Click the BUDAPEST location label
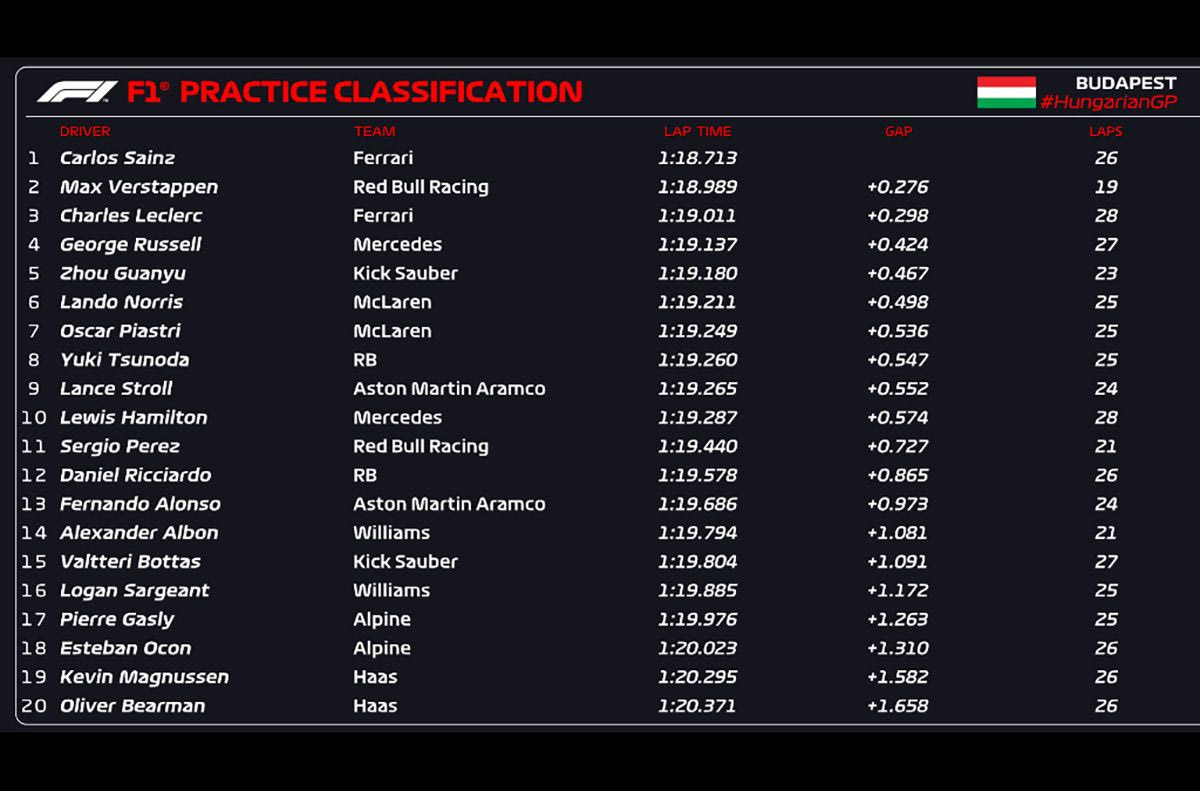 click(1126, 83)
